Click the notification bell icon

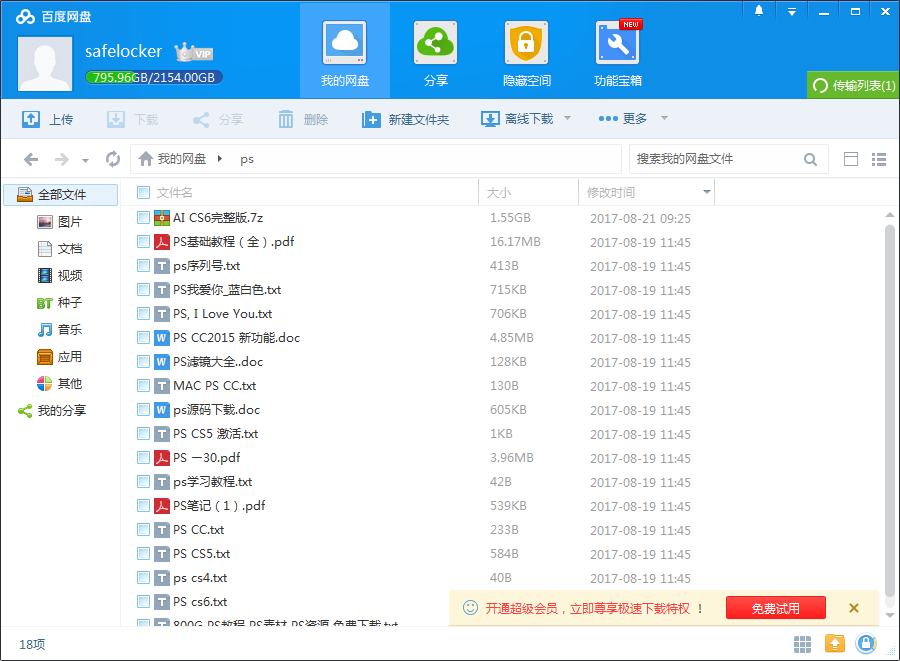[x=759, y=11]
